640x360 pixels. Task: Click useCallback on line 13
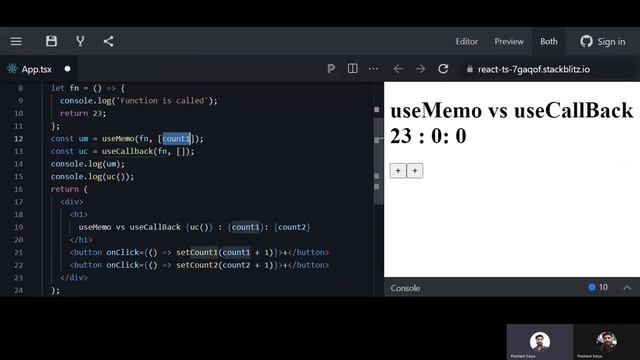(127, 151)
